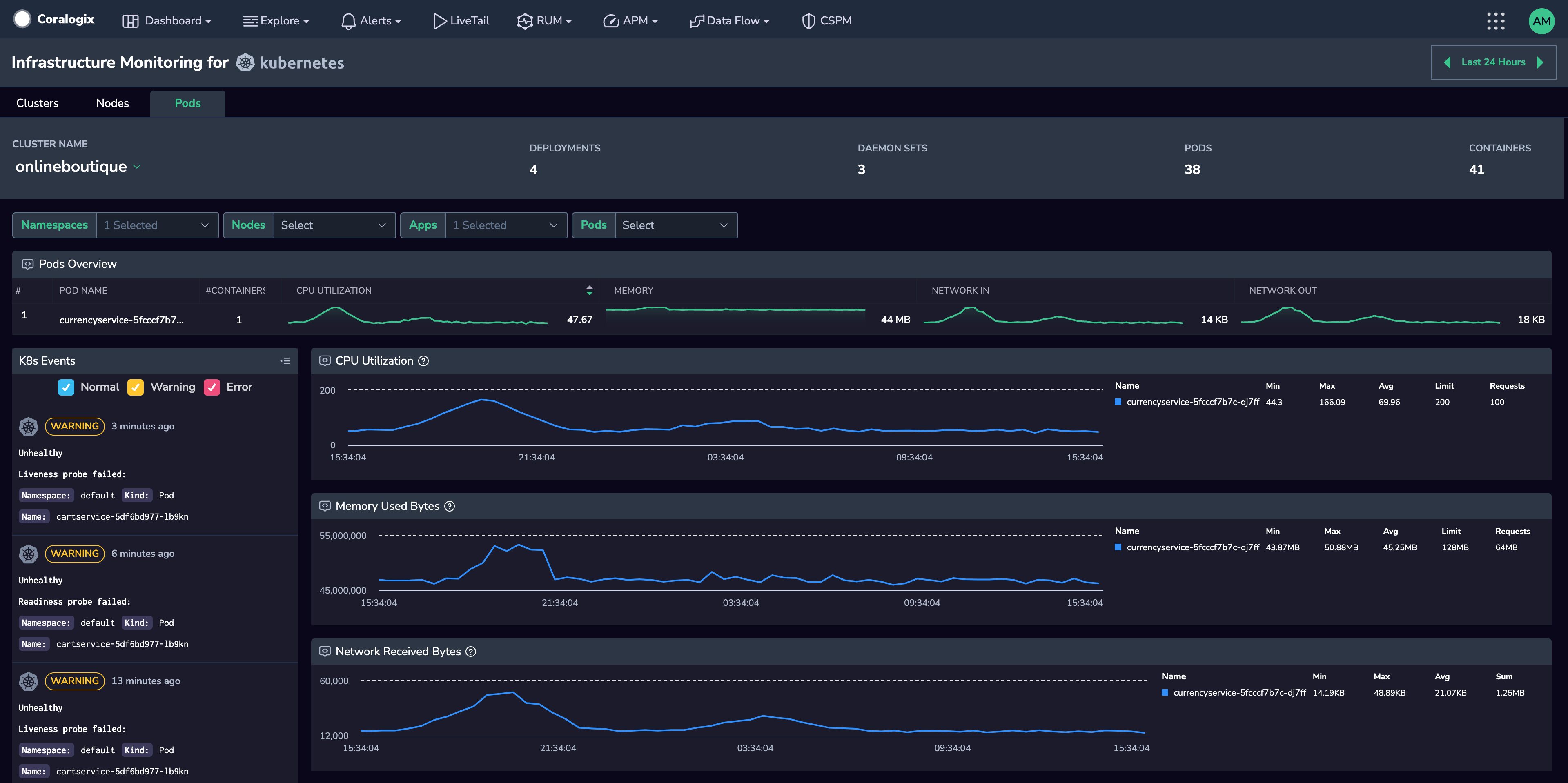Click the POD NAME column header

pos(83,291)
